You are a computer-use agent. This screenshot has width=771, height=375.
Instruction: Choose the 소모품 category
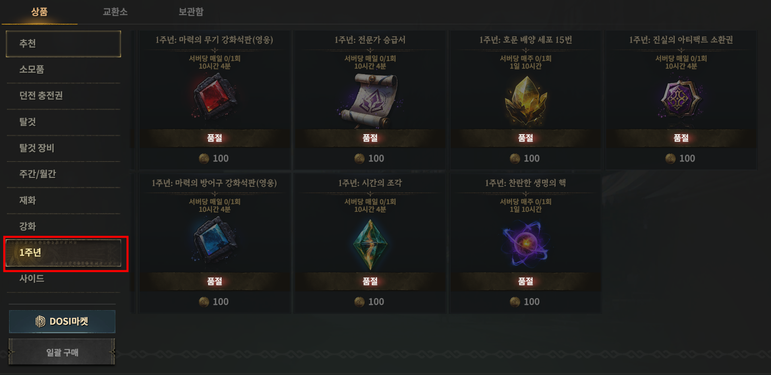pyautogui.click(x=63, y=70)
